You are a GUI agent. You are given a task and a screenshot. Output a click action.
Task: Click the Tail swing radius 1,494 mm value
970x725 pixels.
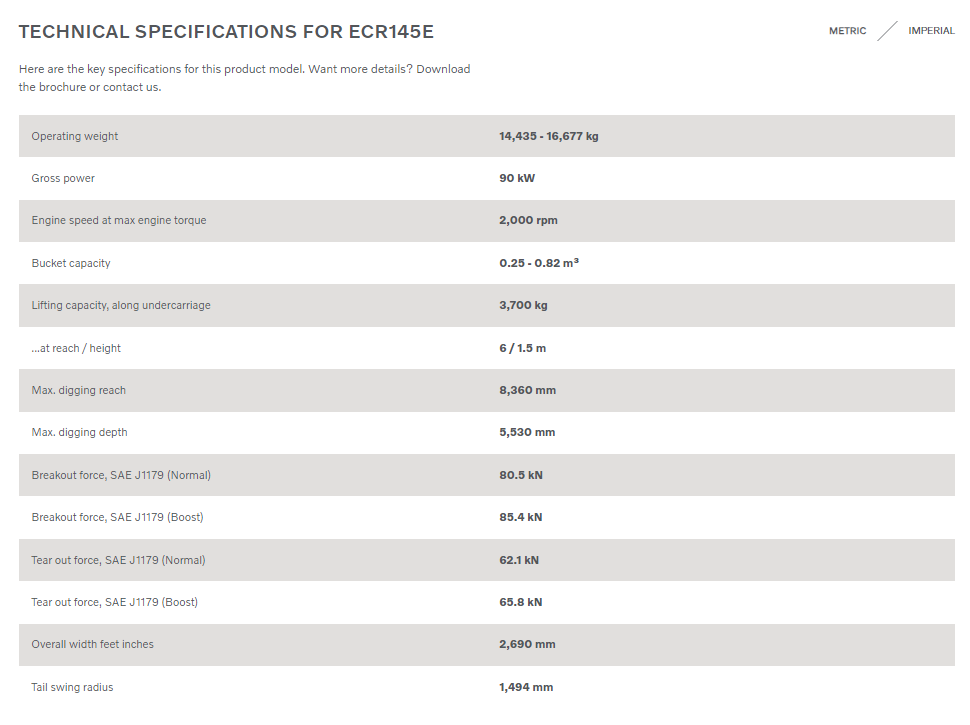(x=526, y=687)
